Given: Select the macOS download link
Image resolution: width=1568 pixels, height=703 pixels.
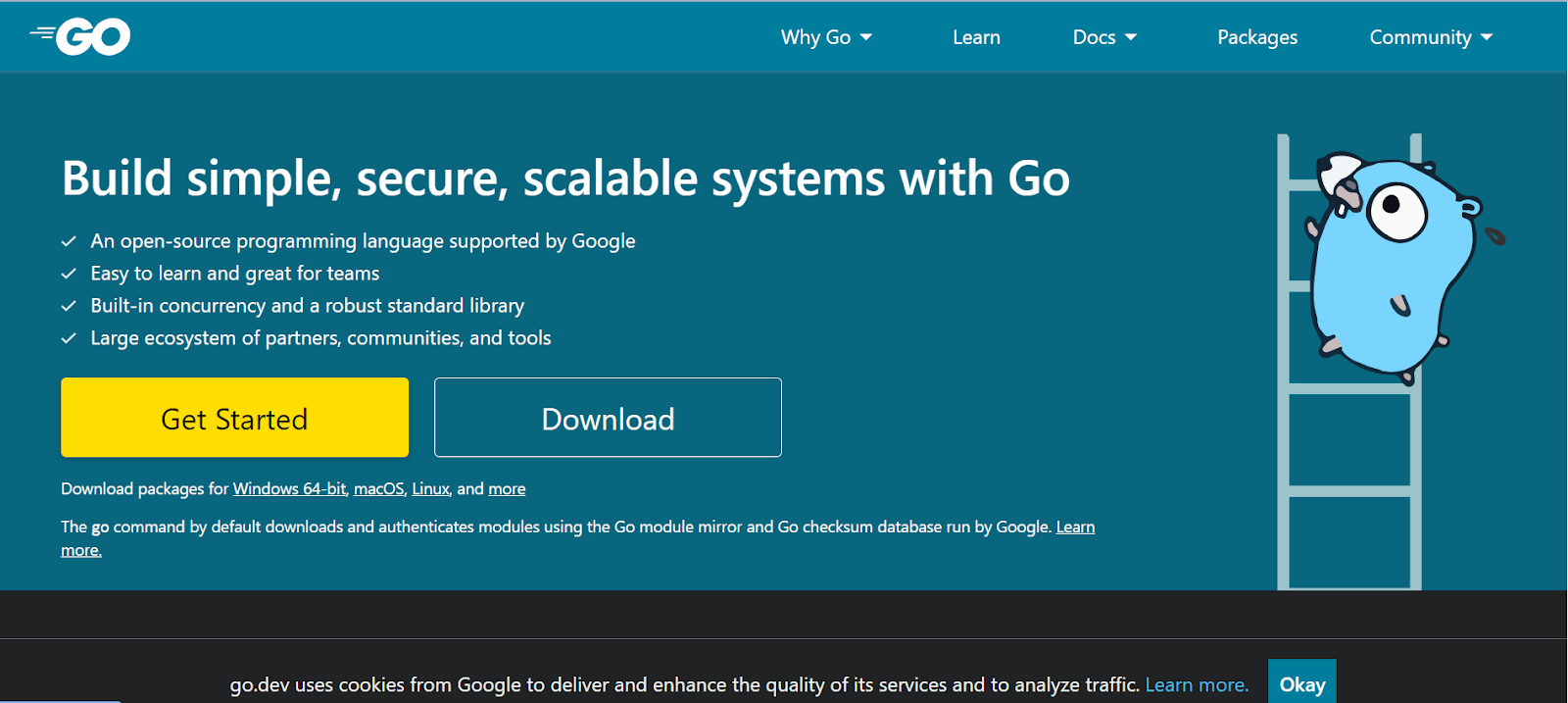Looking at the screenshot, I should pyautogui.click(x=378, y=488).
